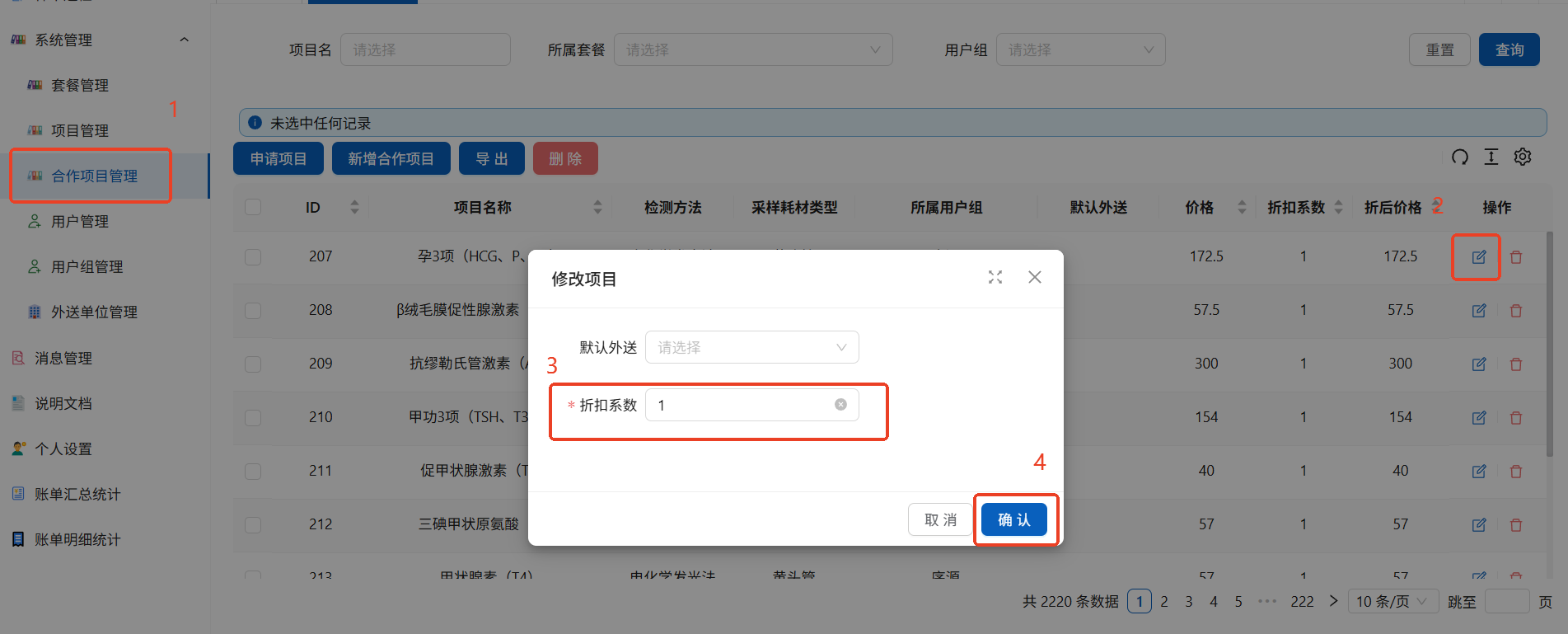Viewport: 1568px width, 634px height.
Task: Click the refresh icon above the table
Action: tap(1459, 157)
